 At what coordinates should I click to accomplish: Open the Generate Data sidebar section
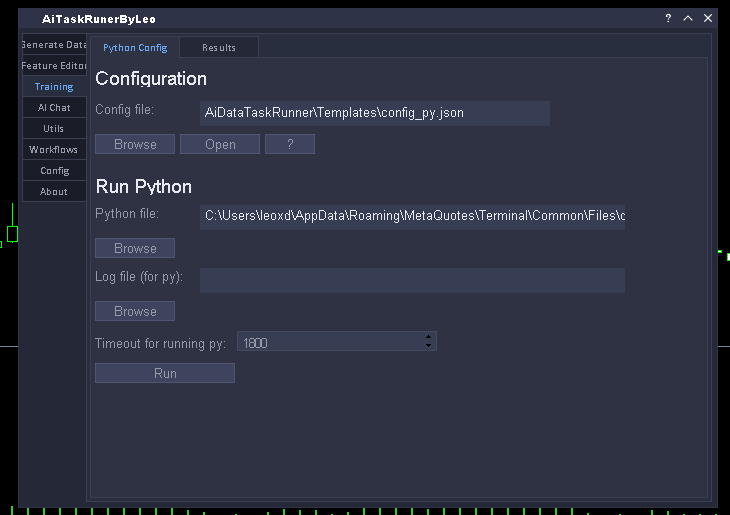(54, 45)
